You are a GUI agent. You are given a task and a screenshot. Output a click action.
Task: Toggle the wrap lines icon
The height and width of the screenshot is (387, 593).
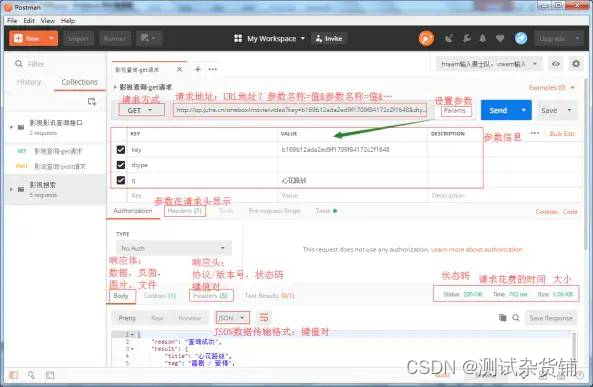coord(264,317)
